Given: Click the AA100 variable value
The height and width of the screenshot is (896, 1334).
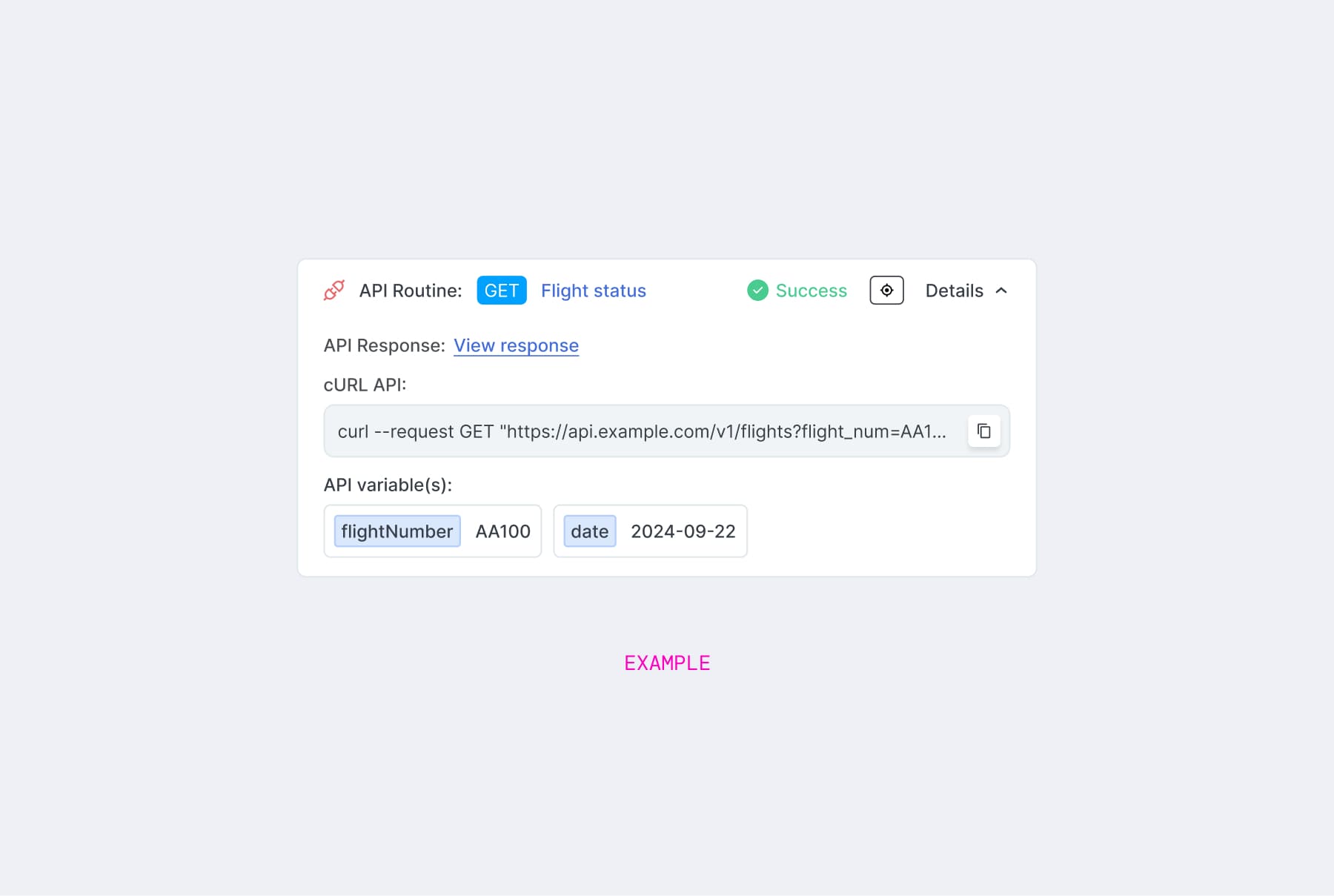Looking at the screenshot, I should 502,531.
